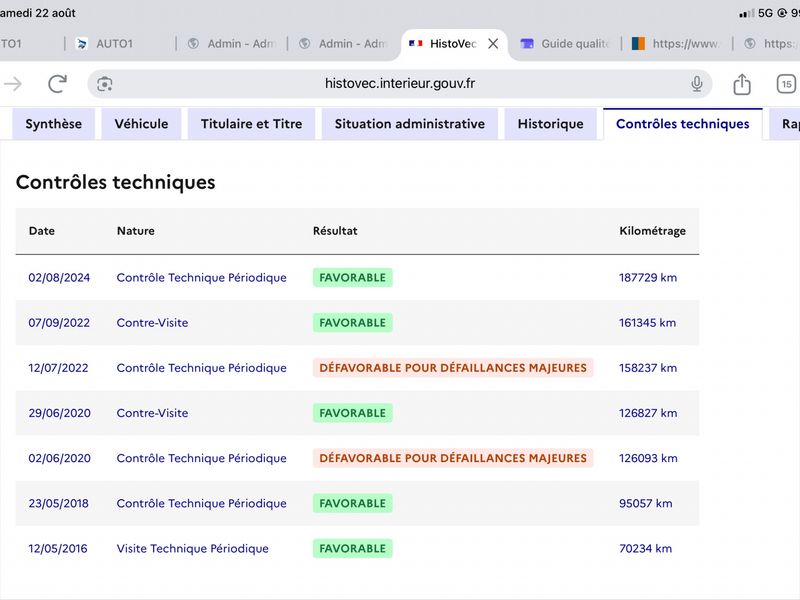Switch to the Guide qualité browser tab

click(565, 44)
